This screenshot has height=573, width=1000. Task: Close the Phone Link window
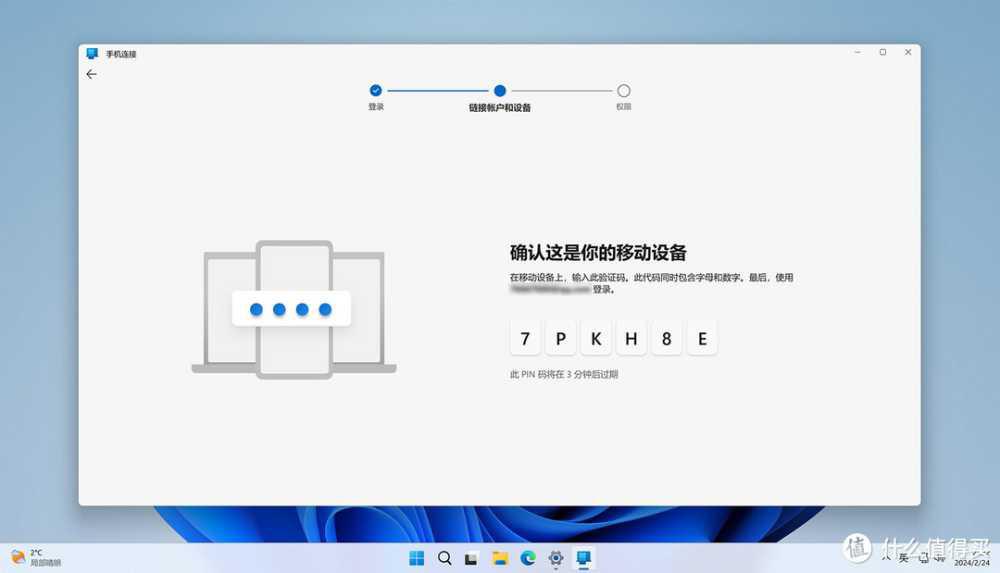[908, 52]
